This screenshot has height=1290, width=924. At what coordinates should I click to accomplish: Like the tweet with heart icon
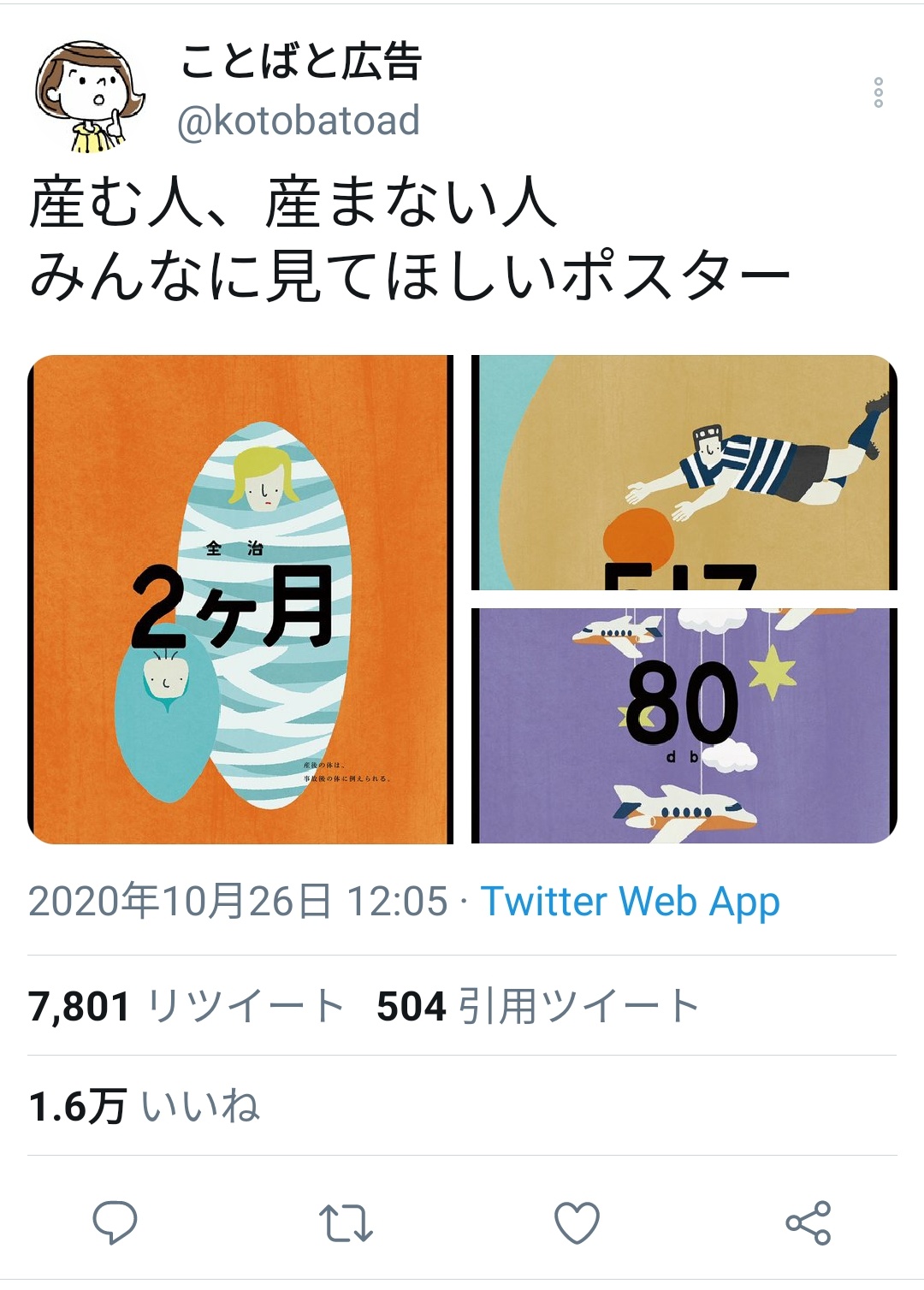577,1223
